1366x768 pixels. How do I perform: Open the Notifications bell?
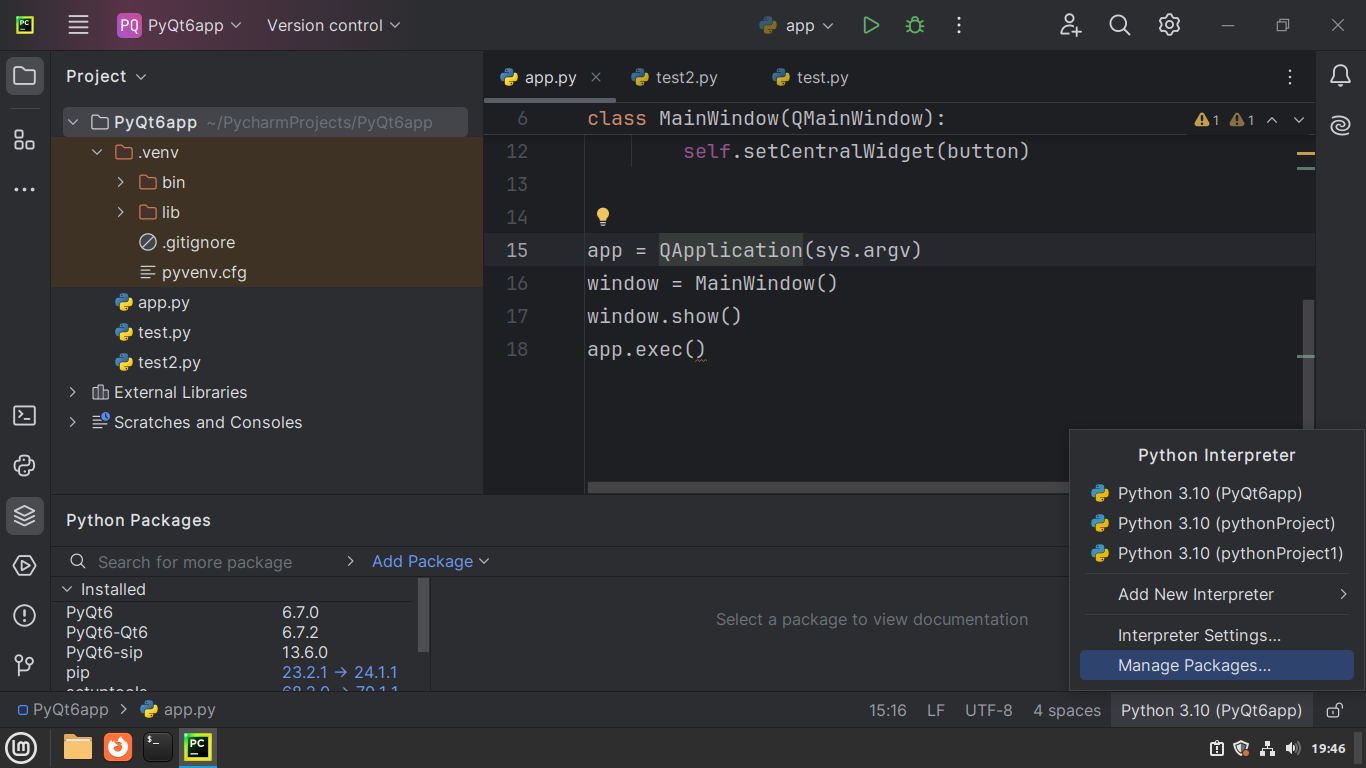point(1340,75)
